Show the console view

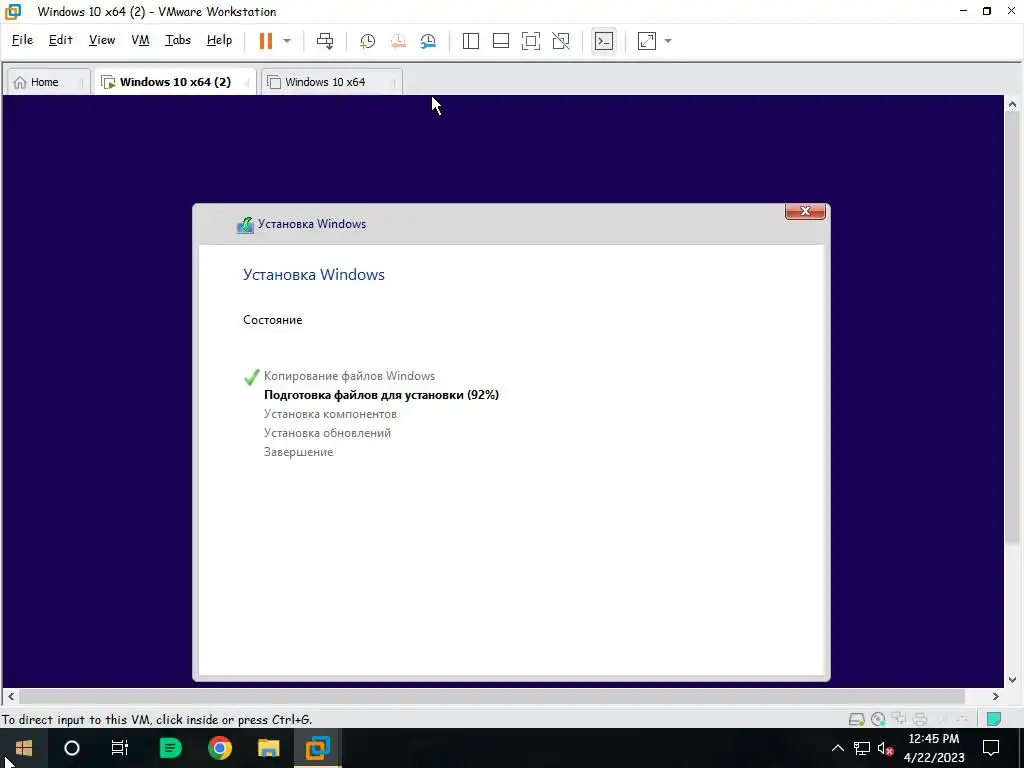tap(603, 41)
